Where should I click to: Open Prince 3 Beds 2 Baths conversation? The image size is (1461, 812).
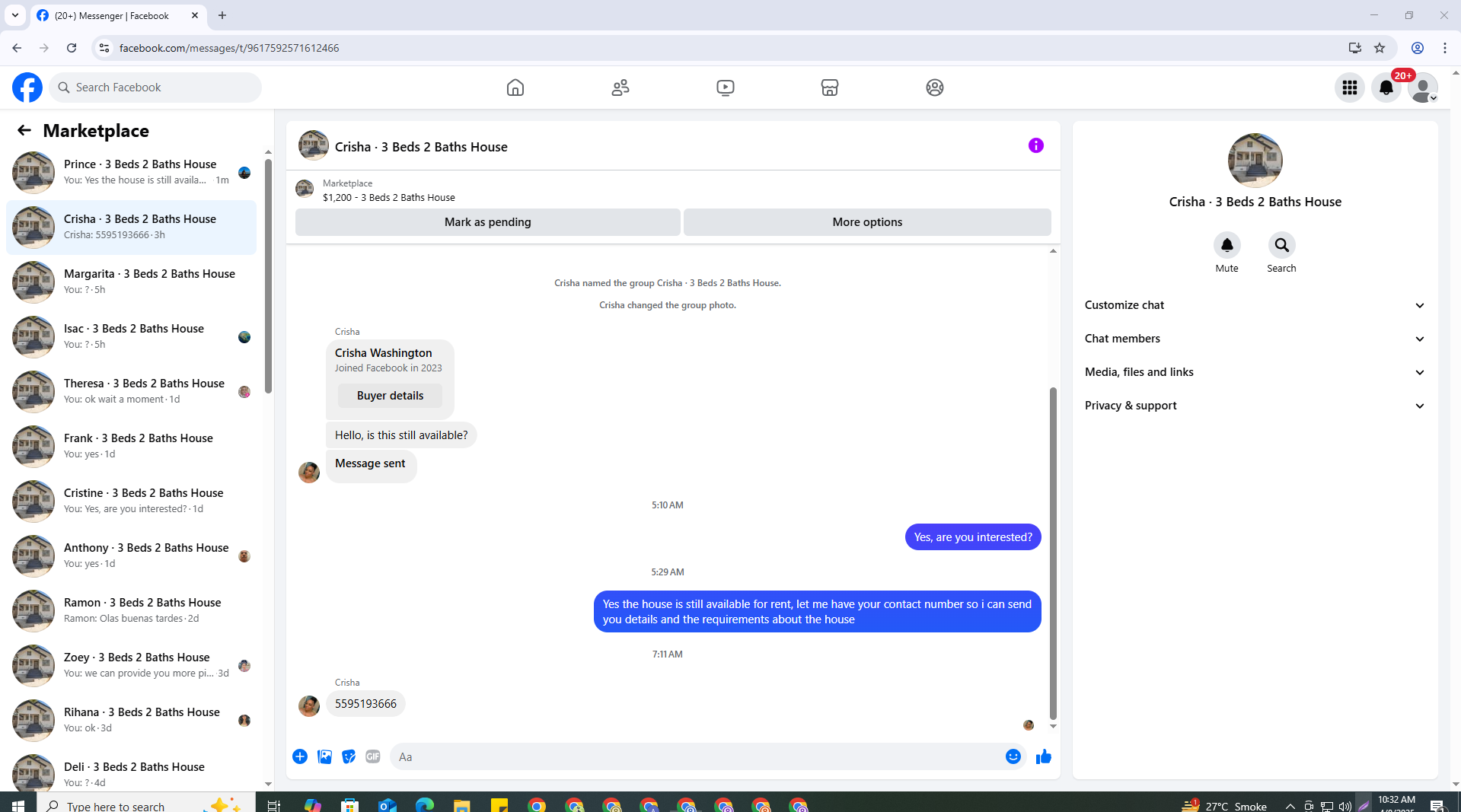132,173
